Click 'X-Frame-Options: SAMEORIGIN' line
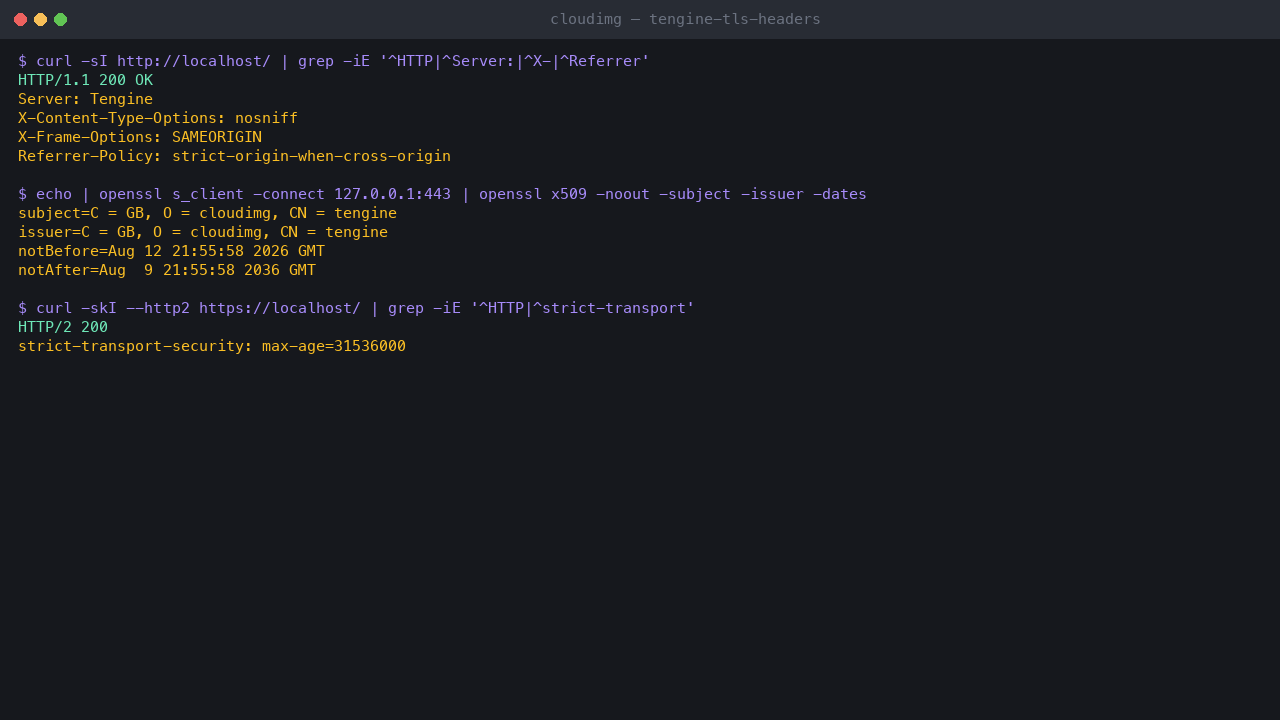The height and width of the screenshot is (720, 1280). coord(140,137)
